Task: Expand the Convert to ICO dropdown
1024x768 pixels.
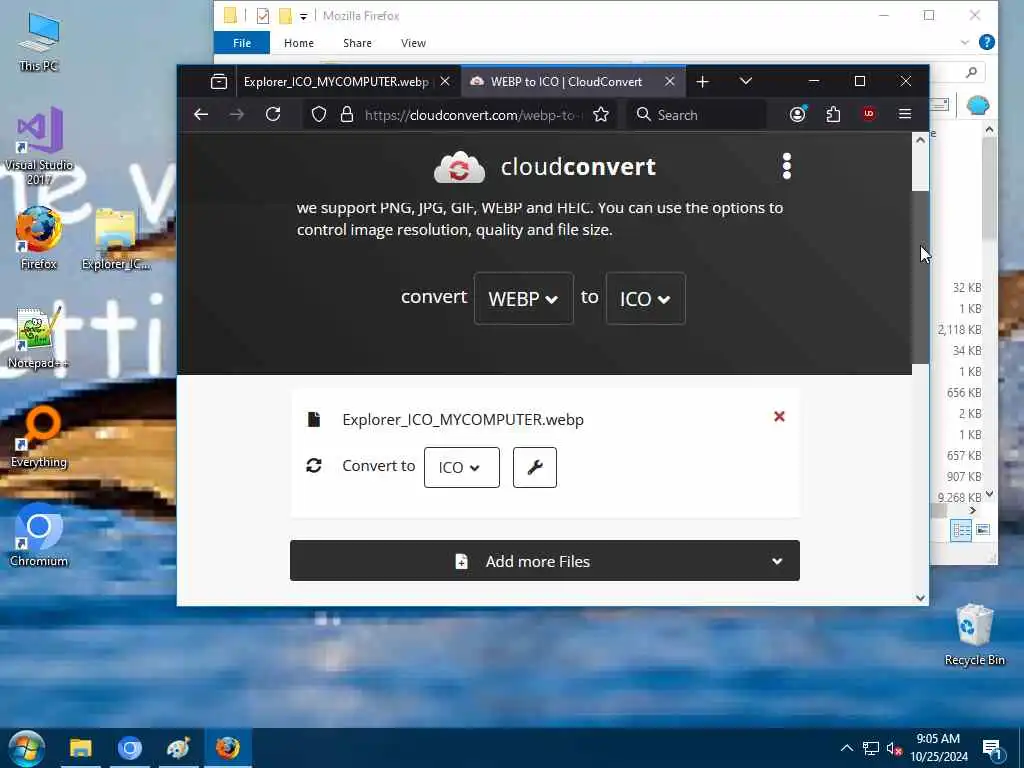Action: [462, 468]
